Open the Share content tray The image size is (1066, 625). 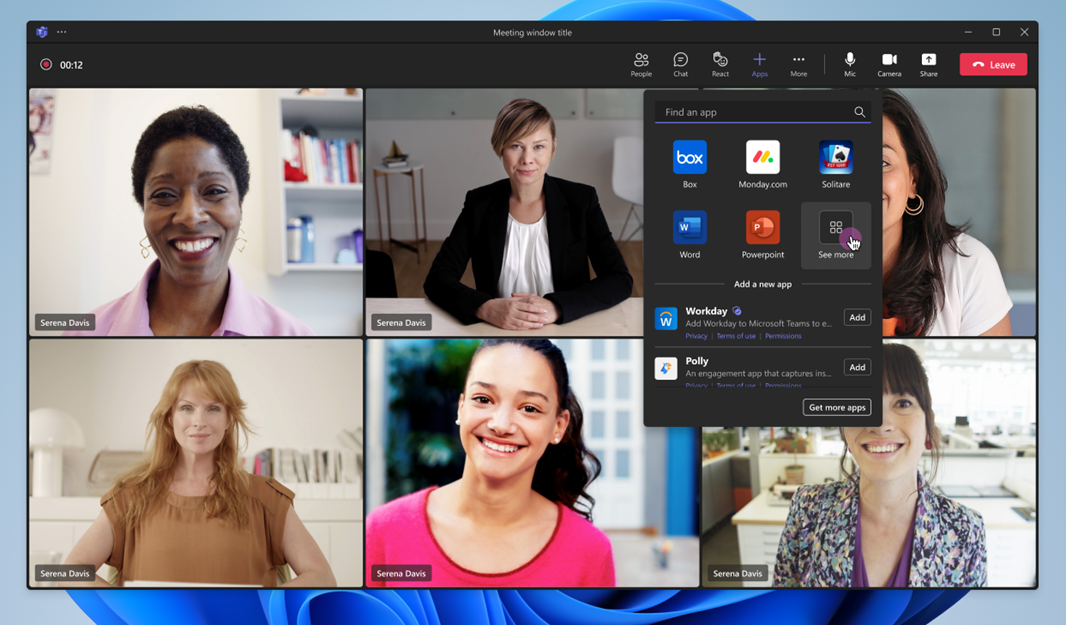coord(929,65)
